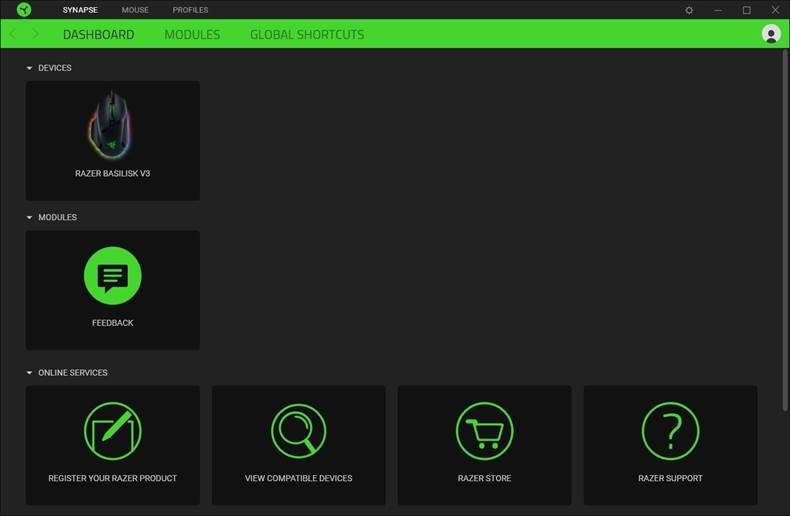Click the Feedback label text

[x=112, y=323]
